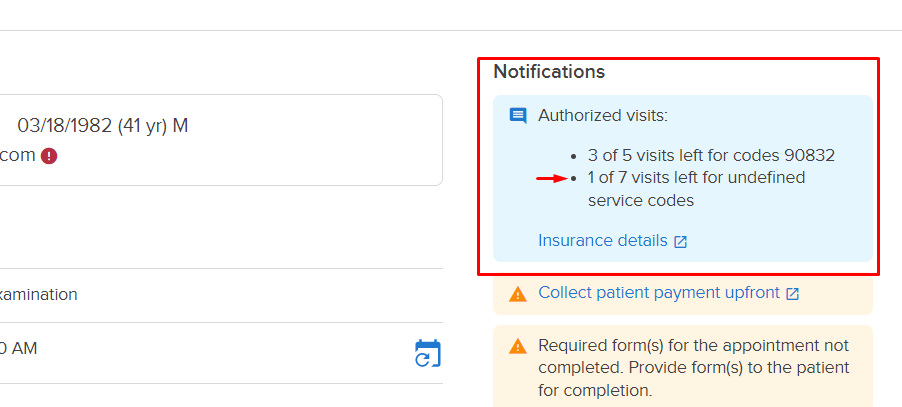This screenshot has height=407, width=902.
Task: Click the external-link icon after Insurance details
Action: point(681,241)
